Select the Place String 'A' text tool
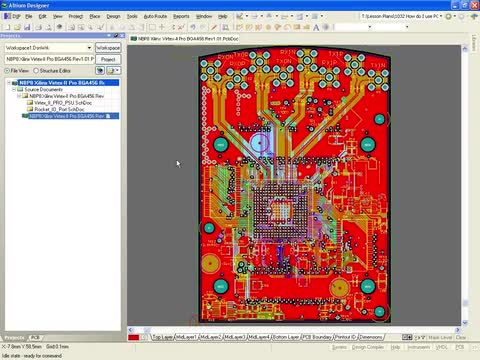Viewport: 480px width, 360px height. (x=316, y=27)
